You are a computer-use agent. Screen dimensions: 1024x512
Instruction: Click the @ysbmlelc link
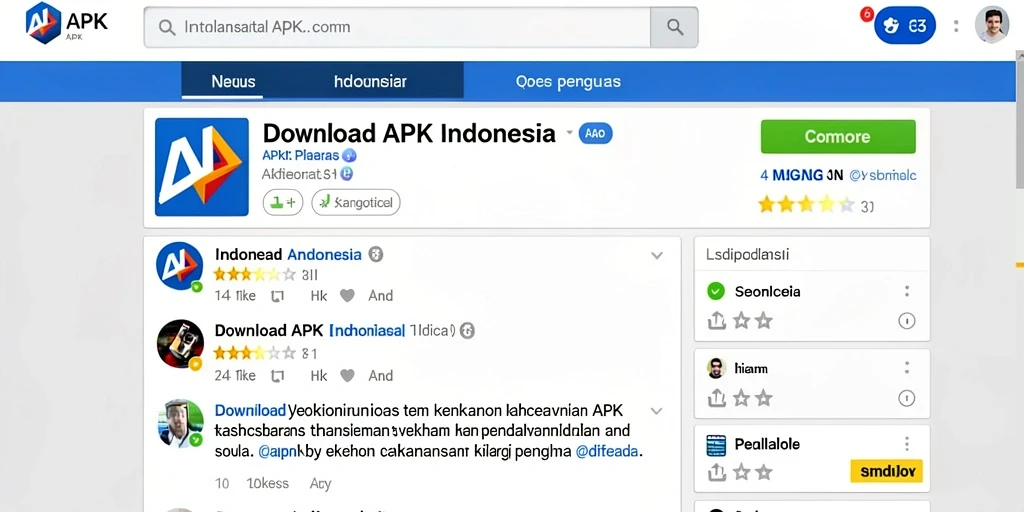[882, 175]
